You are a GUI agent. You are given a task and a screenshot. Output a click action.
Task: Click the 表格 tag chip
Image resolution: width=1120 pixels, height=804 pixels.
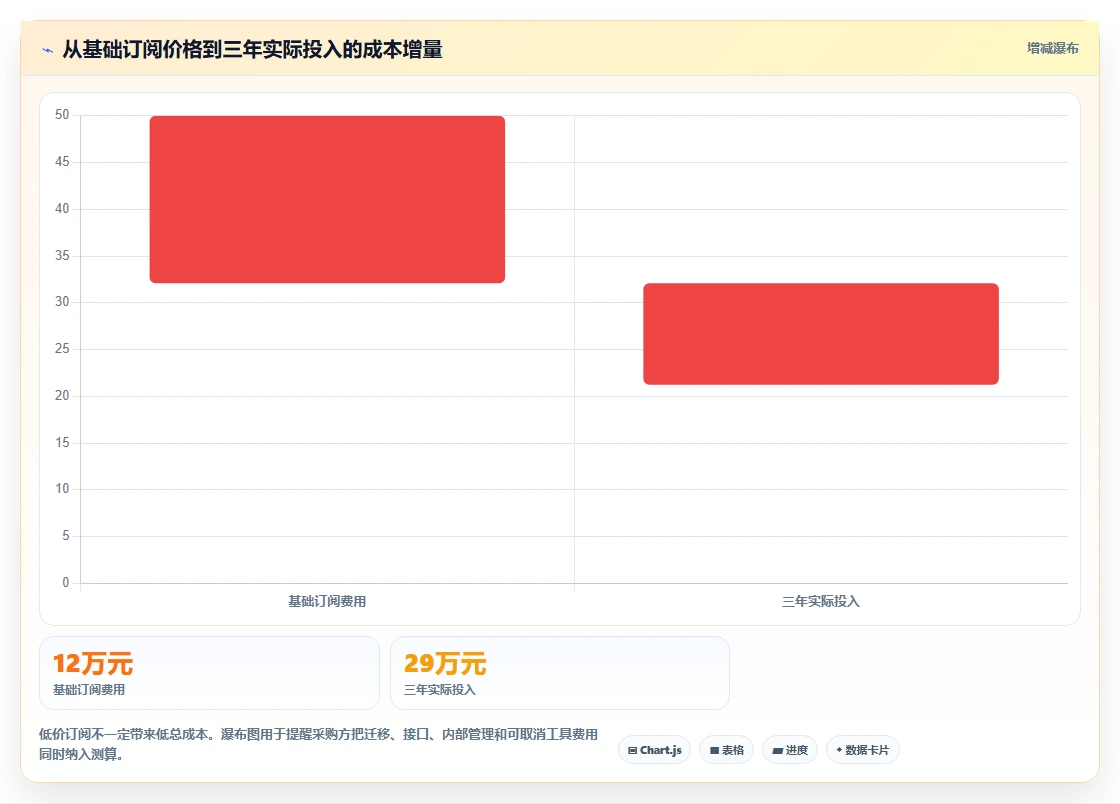pos(726,750)
